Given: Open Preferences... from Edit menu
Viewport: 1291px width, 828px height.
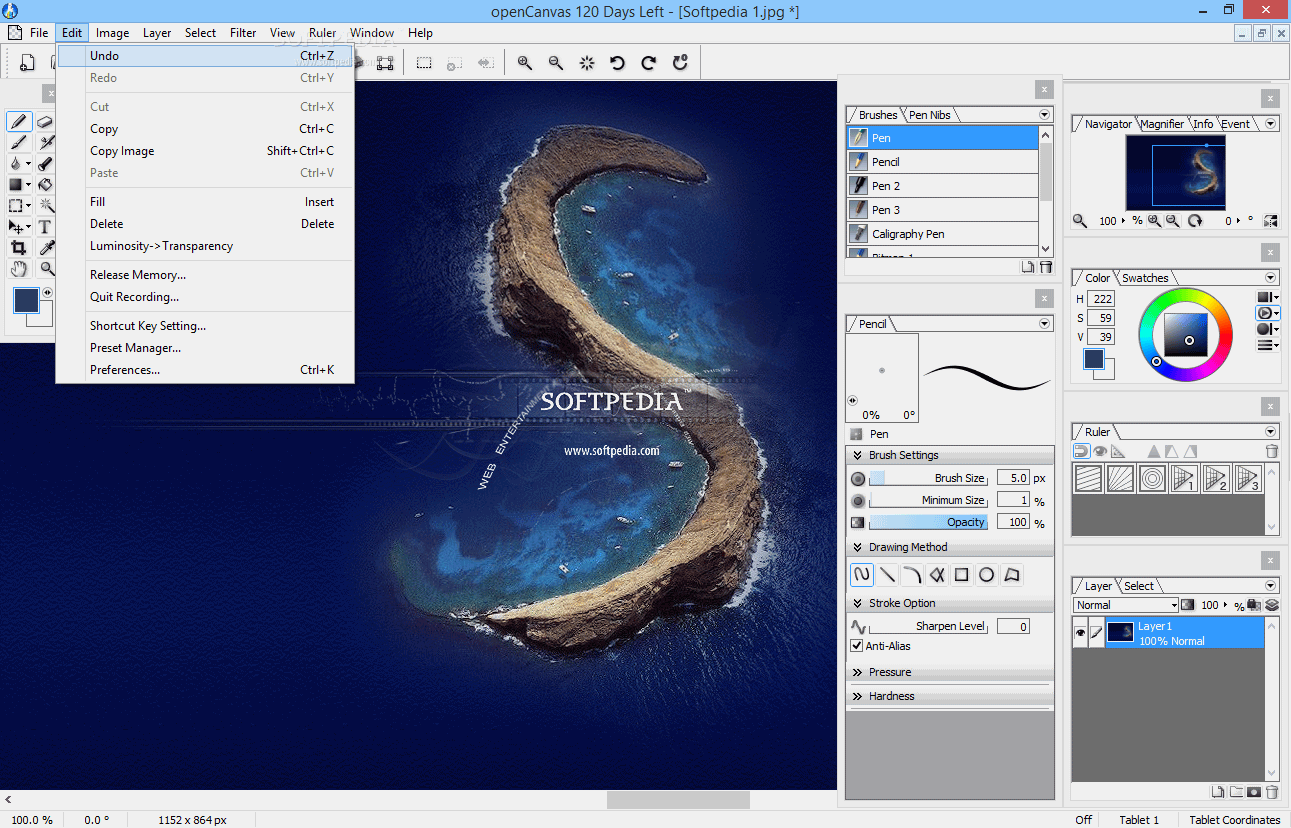Looking at the screenshot, I should [206, 370].
